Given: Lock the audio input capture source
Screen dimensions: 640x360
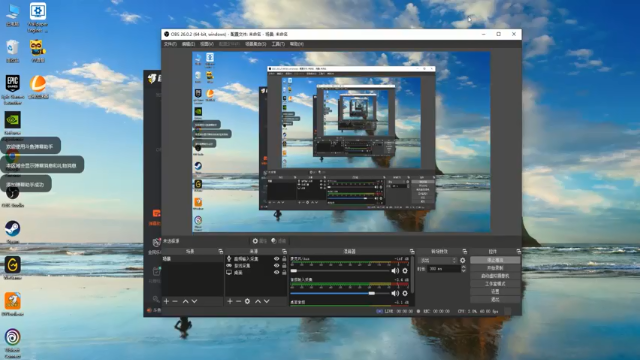Looking at the screenshot, I should coord(284,259).
